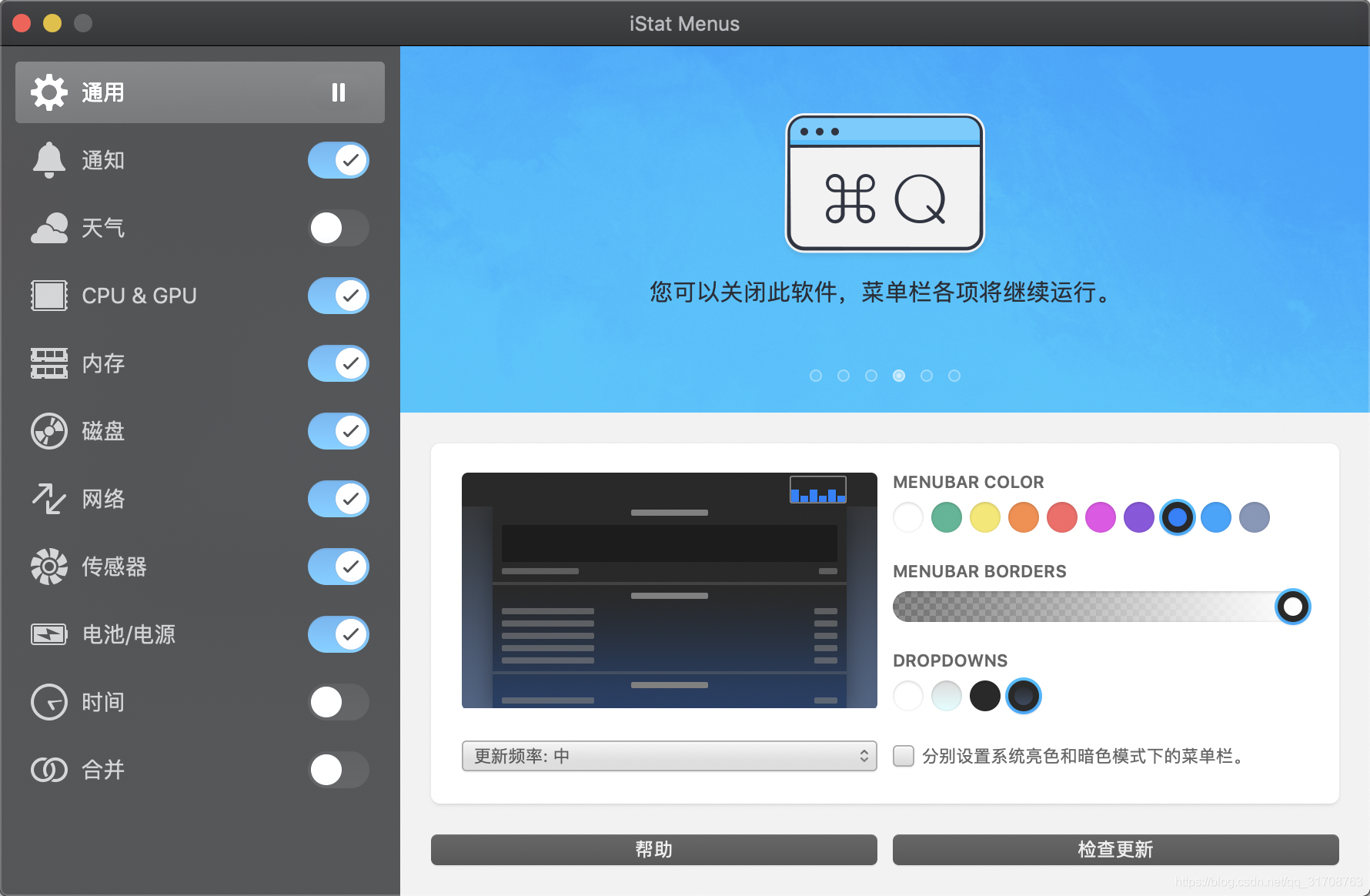The height and width of the screenshot is (896, 1370).
Task: Select the white dropdowns swatch
Action: 908,696
